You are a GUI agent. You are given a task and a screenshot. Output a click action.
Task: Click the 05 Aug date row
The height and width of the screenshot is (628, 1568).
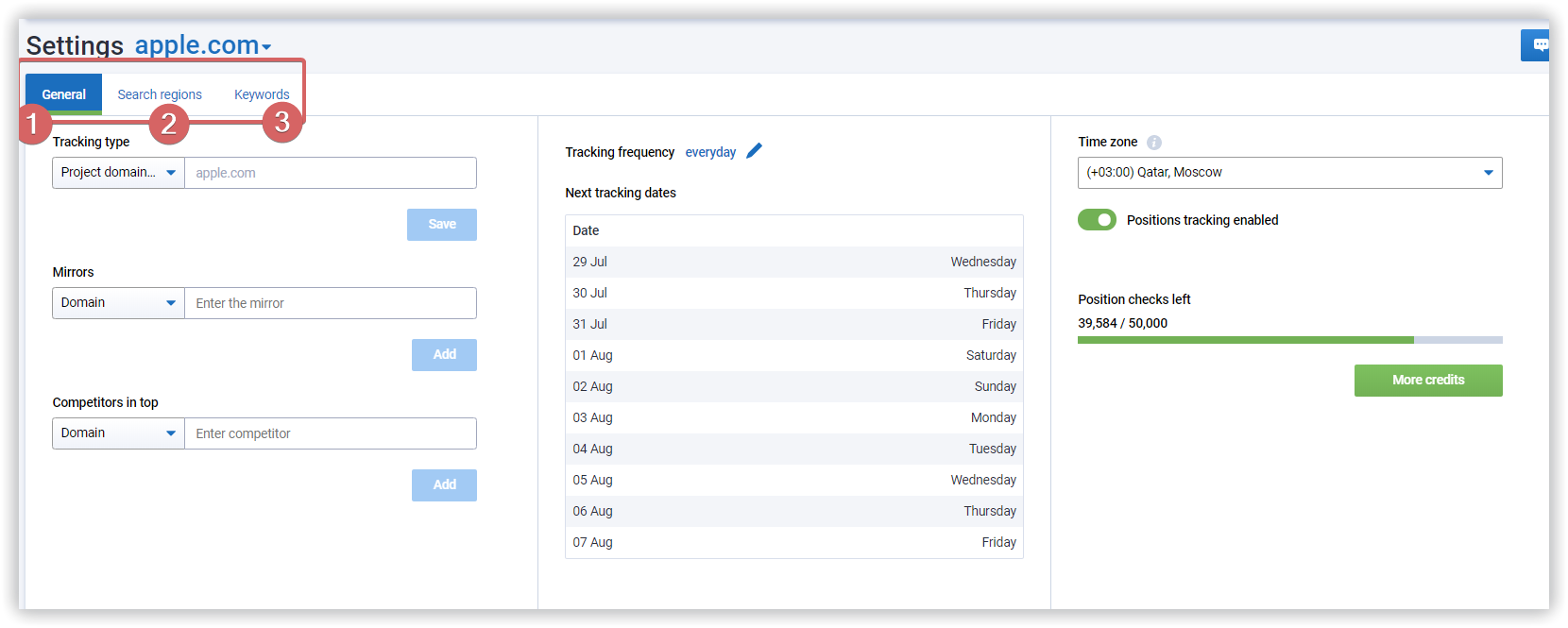pyautogui.click(x=794, y=480)
